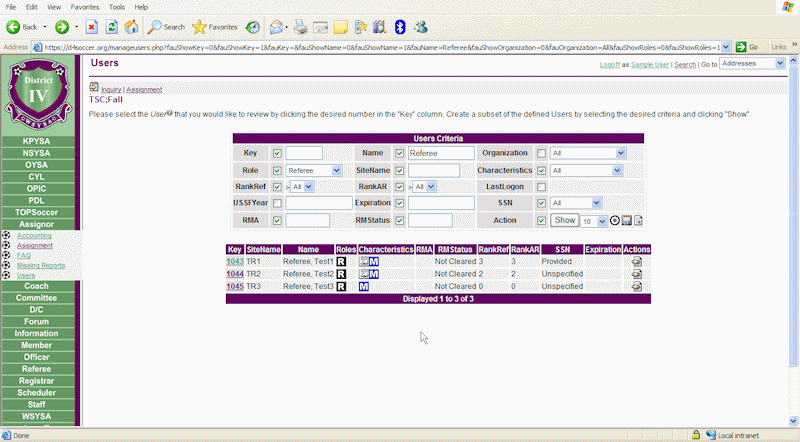The image size is (800, 442).
Task: Open the Missing Reports sidebar link
Action: pyautogui.click(x=40, y=265)
